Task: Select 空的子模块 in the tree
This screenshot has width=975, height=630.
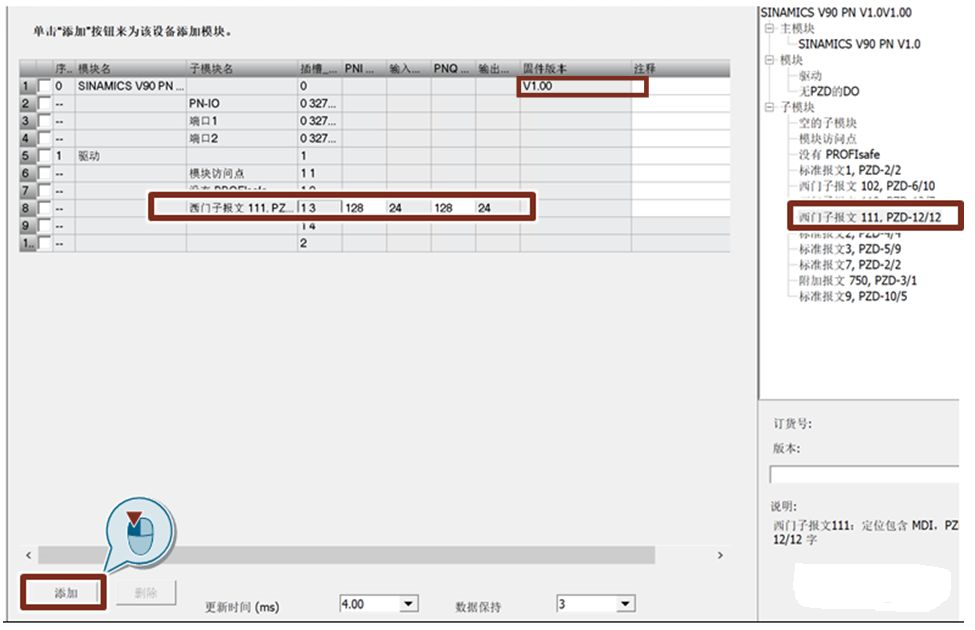Action: 828,123
